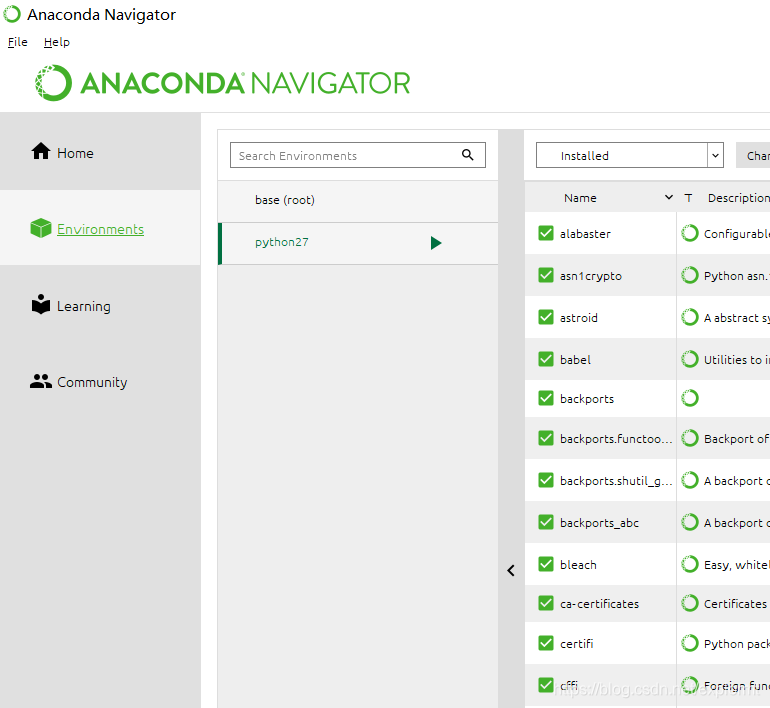Switch to the Learning tab
The width and height of the screenshot is (770, 708).
pos(100,305)
